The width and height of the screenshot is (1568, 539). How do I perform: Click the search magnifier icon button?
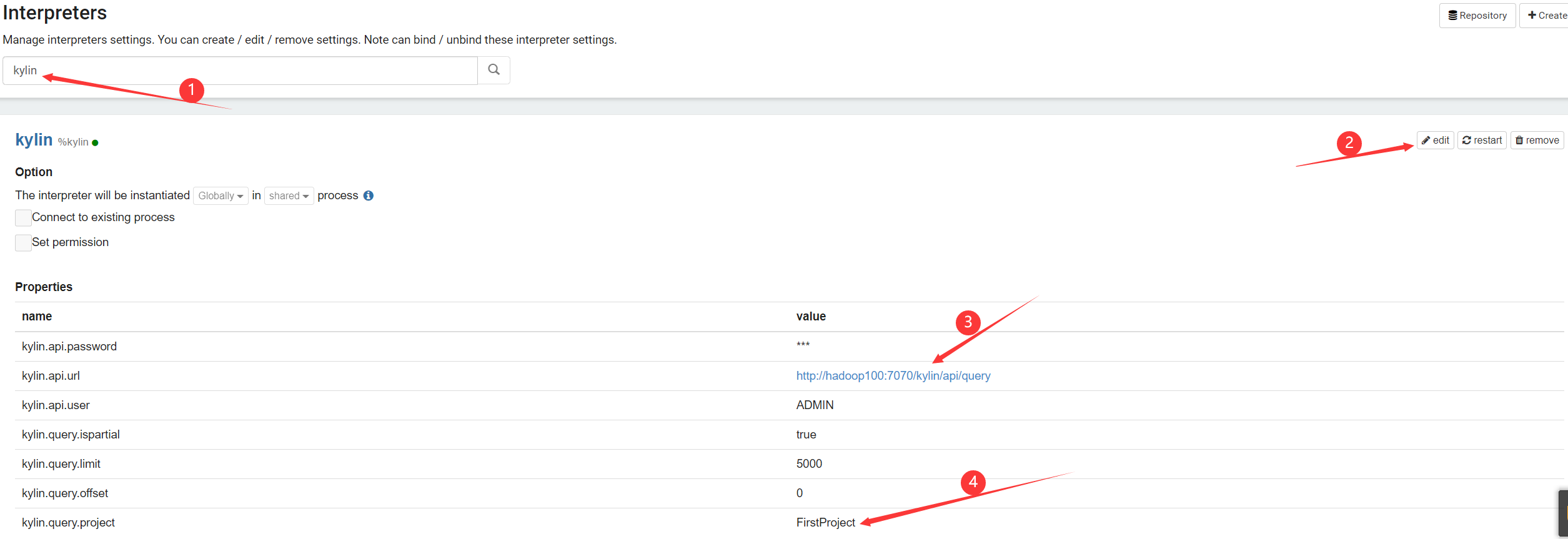tap(494, 70)
